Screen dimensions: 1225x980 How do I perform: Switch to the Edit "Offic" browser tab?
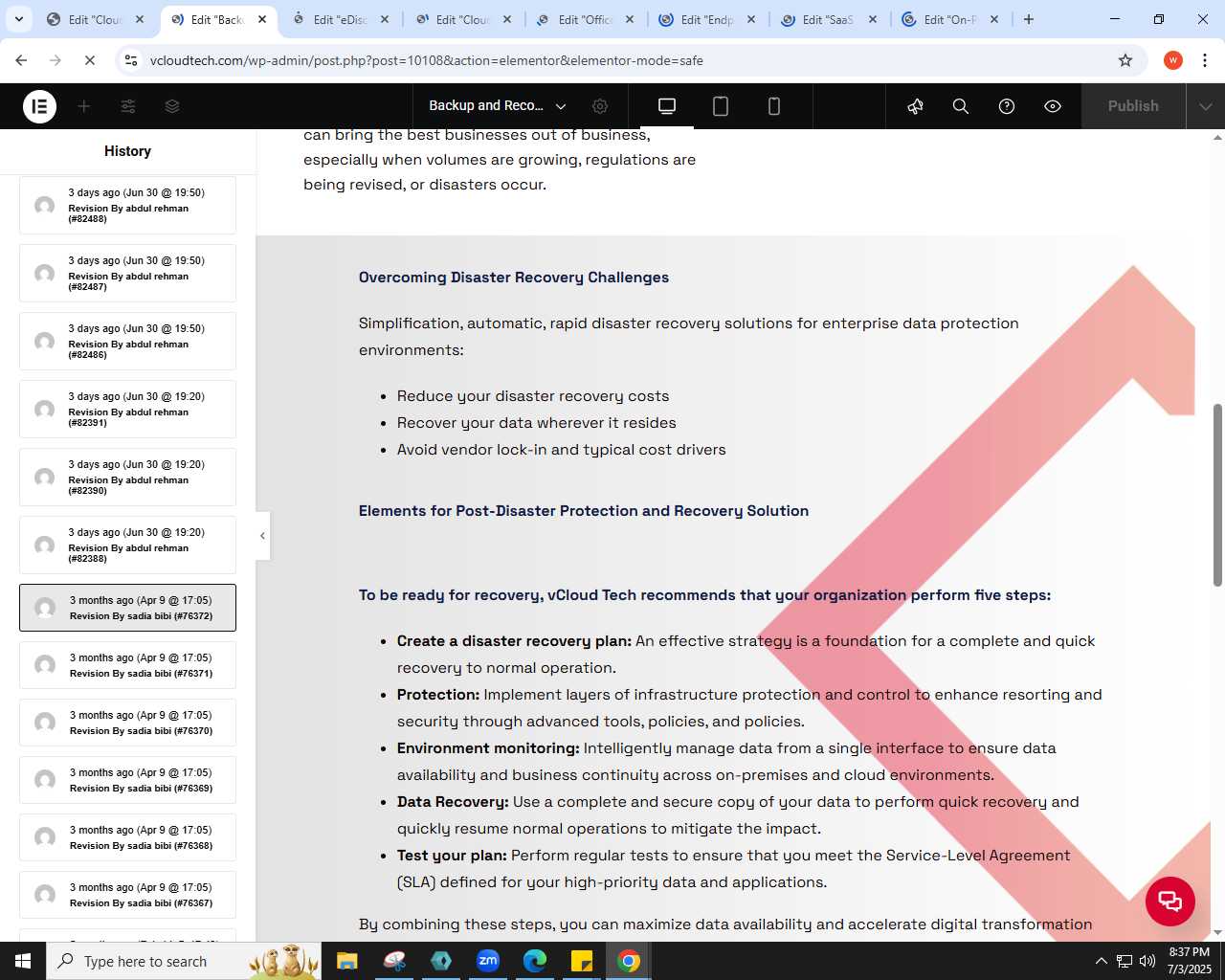coord(586,19)
